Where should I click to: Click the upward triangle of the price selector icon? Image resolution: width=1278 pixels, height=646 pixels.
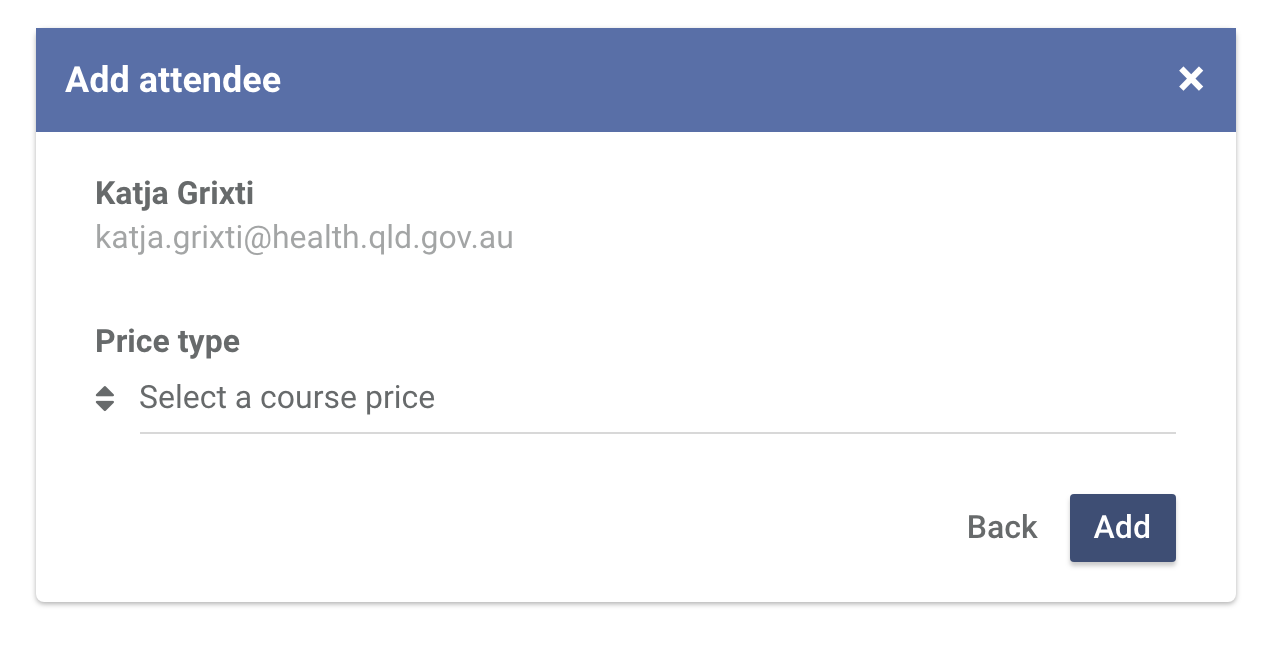point(105,391)
